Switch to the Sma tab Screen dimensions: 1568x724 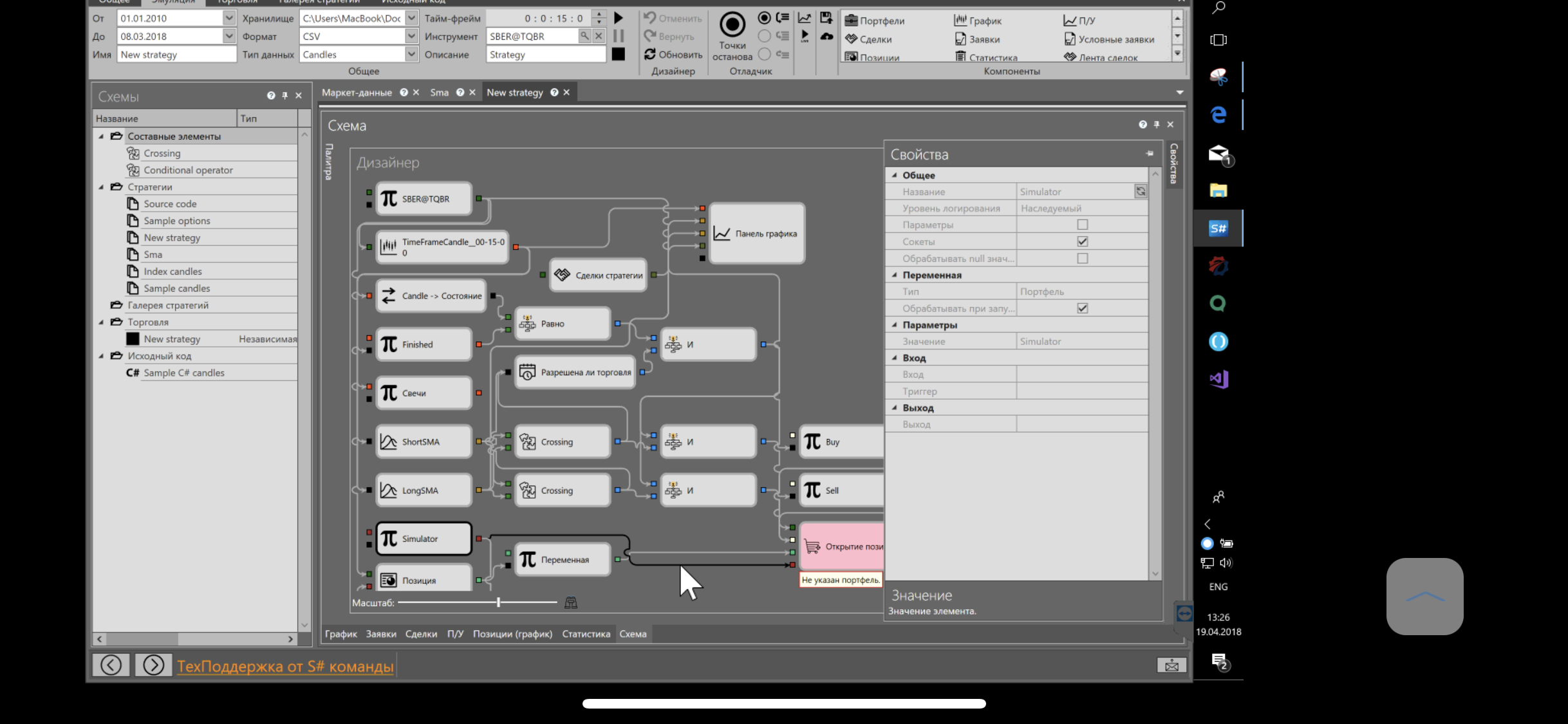(x=439, y=93)
